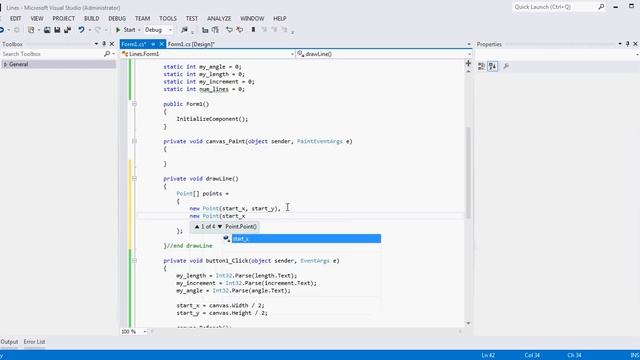Open the BUILD menu
Viewport: 640px width, 360px height.
[x=91, y=18]
